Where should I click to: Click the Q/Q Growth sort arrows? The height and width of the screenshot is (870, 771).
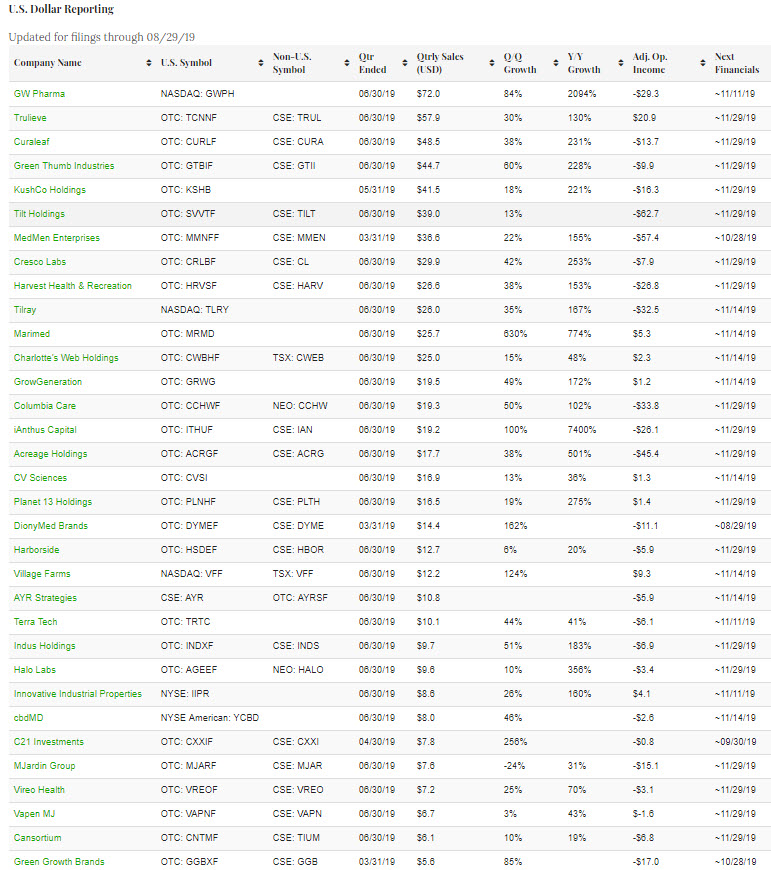coord(556,63)
